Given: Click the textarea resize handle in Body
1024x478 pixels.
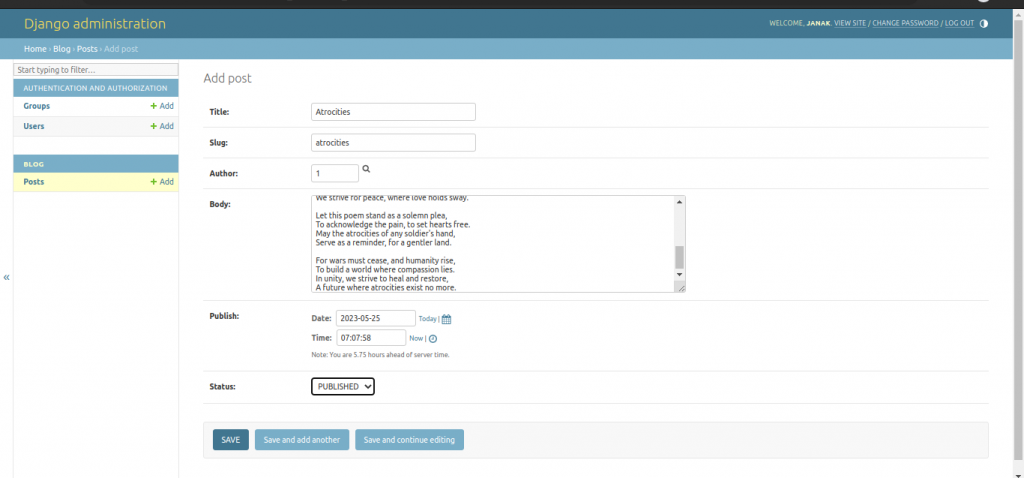Looking at the screenshot, I should (x=680, y=287).
